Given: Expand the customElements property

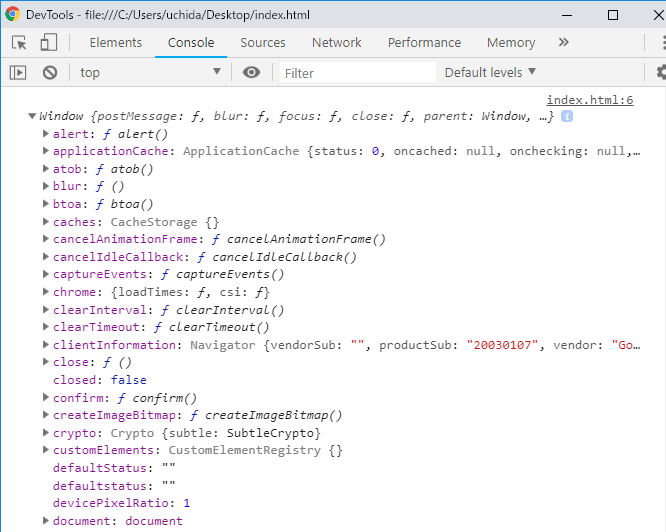Looking at the screenshot, I should [45, 450].
